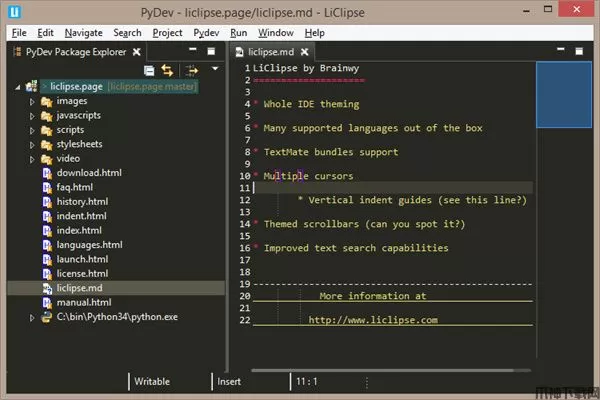This screenshot has height=400, width=600.
Task: Click the liclipse.page project icon
Action: tap(31, 87)
